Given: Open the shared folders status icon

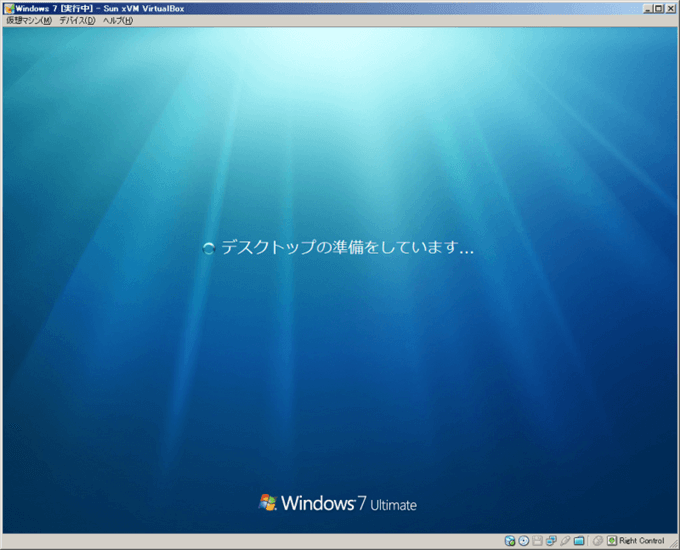Looking at the screenshot, I should coord(580,541).
